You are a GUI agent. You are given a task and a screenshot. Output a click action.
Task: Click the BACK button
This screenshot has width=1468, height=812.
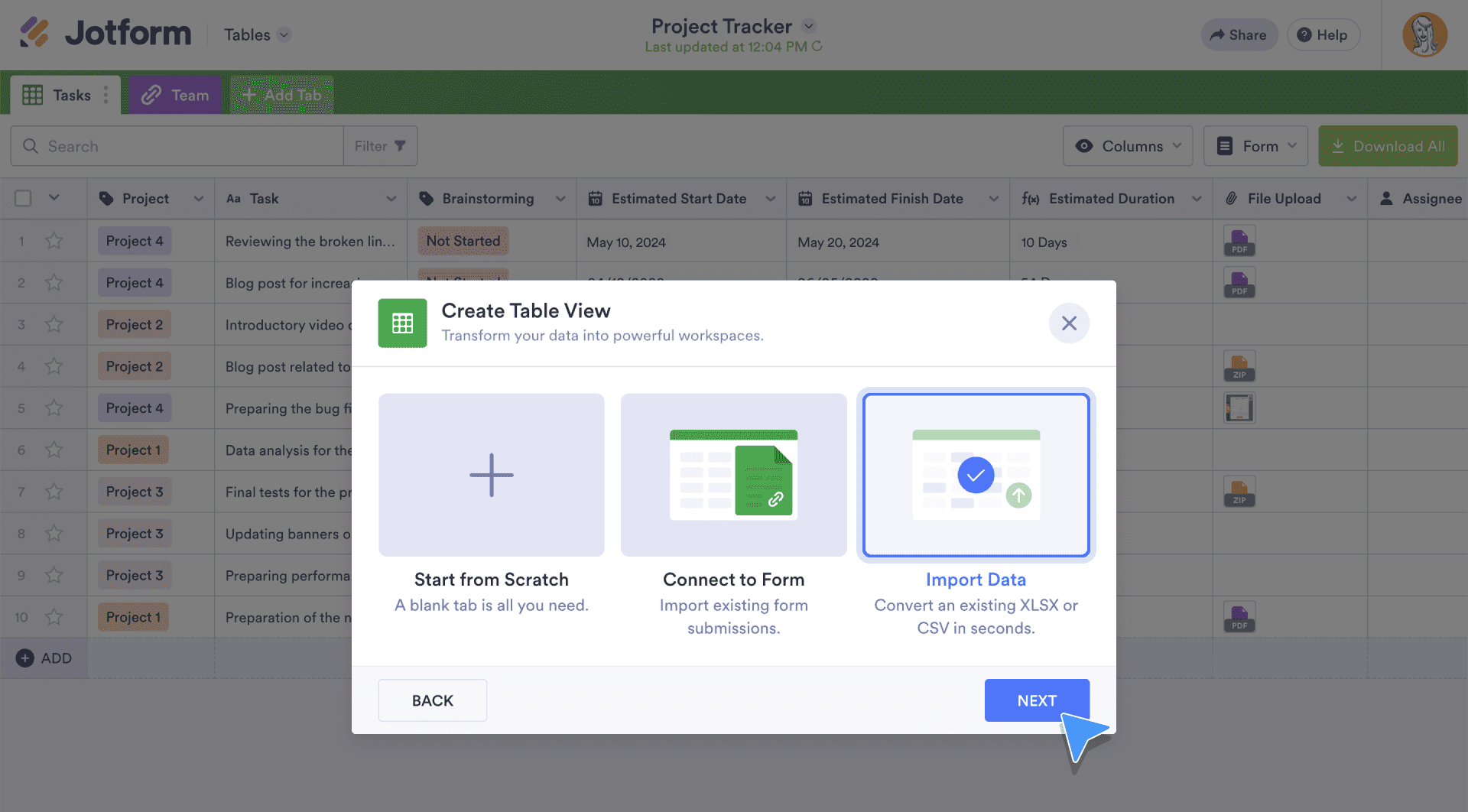point(432,700)
